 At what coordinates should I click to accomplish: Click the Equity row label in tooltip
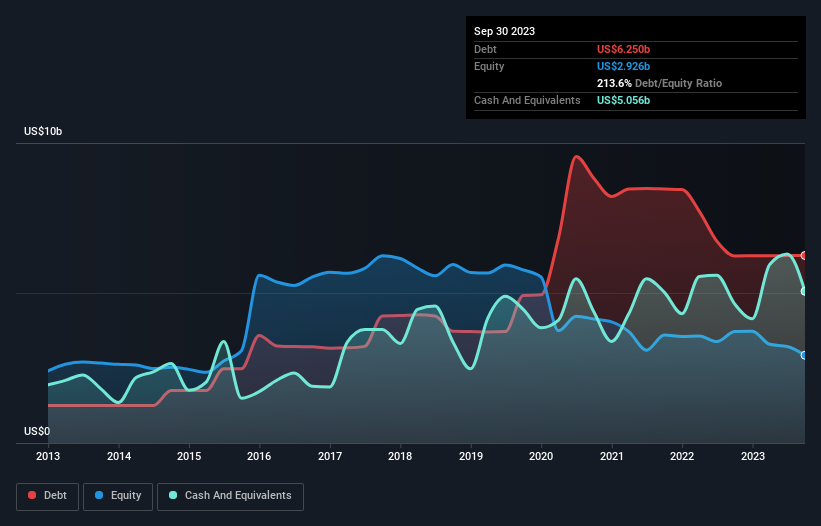[489, 66]
